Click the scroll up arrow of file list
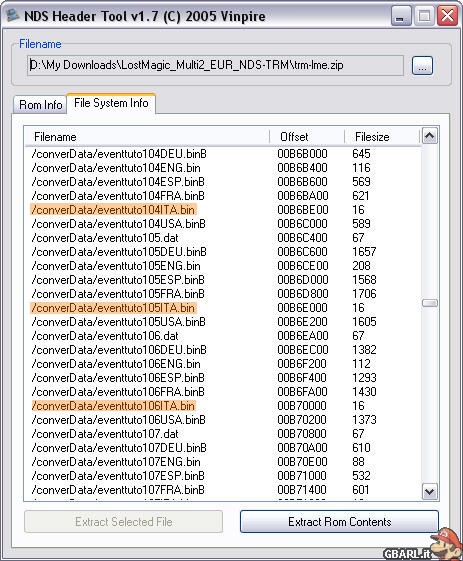The height and width of the screenshot is (561, 463). click(429, 136)
